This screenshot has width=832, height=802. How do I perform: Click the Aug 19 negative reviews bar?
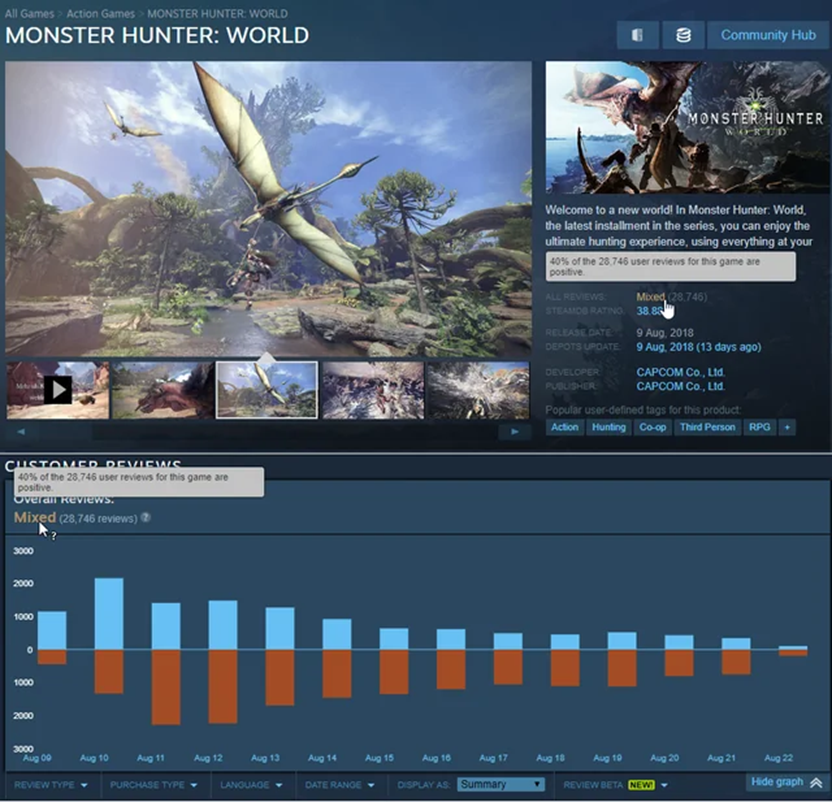coord(622,668)
